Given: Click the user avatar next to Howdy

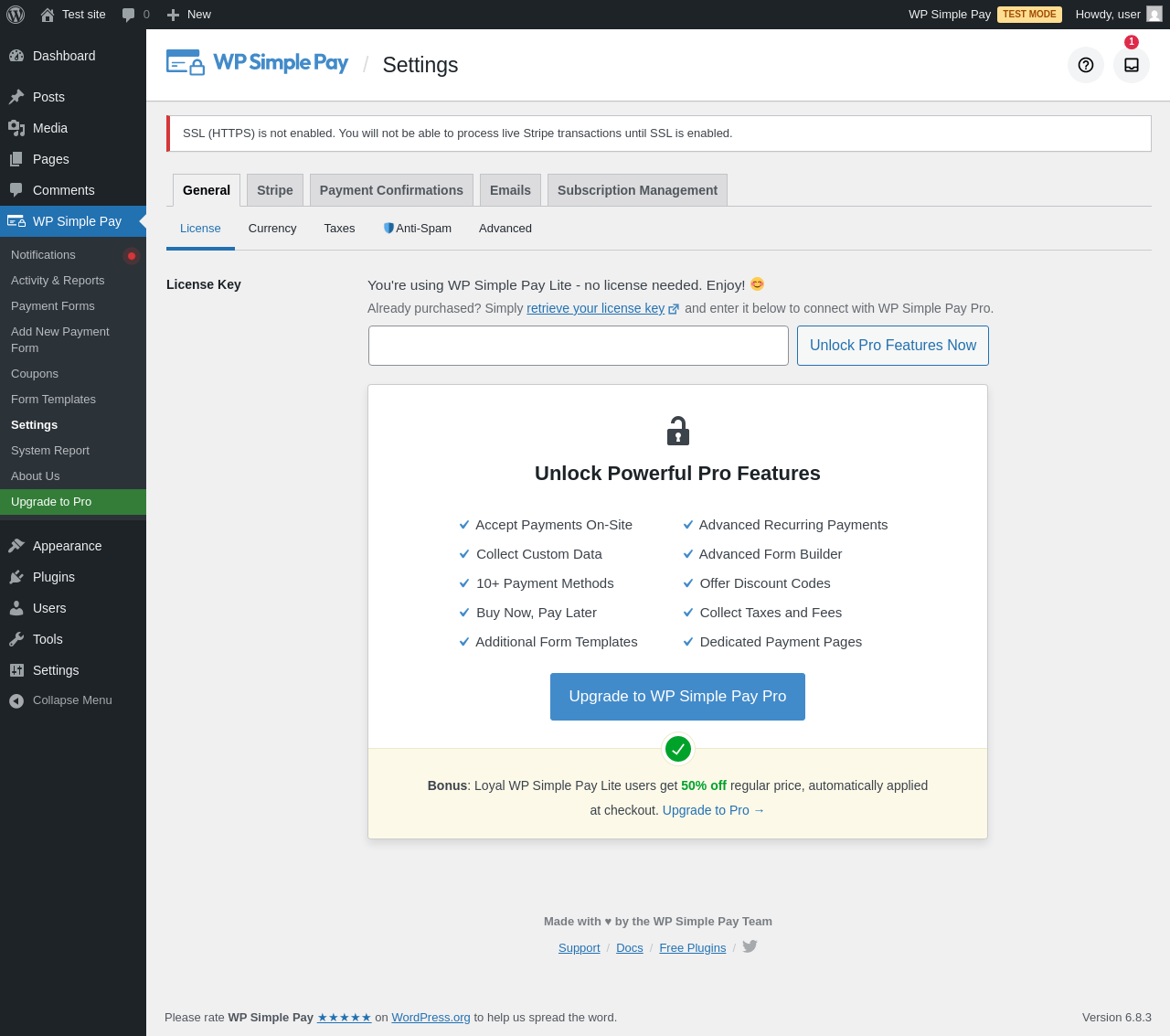Looking at the screenshot, I should 1154,15.
